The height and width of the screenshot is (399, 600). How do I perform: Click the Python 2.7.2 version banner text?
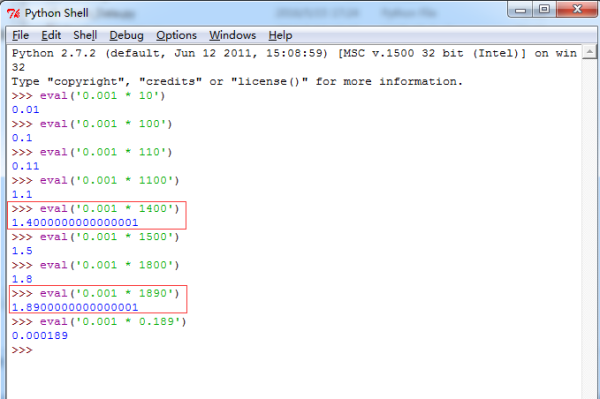54,53
